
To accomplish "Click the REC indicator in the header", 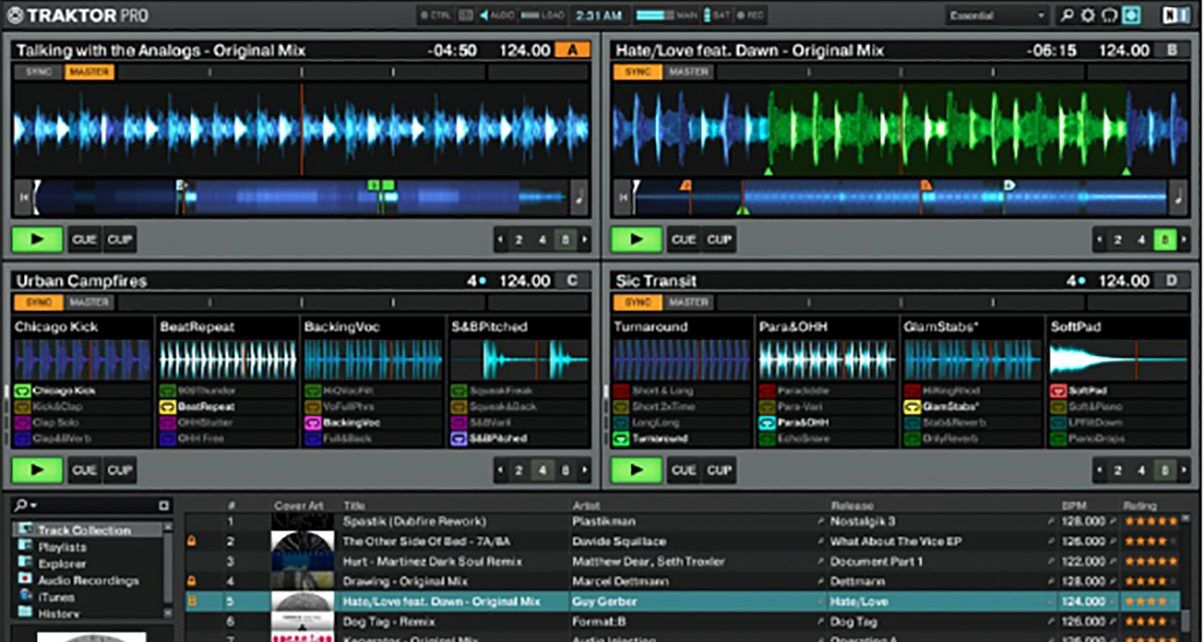I will (x=752, y=15).
